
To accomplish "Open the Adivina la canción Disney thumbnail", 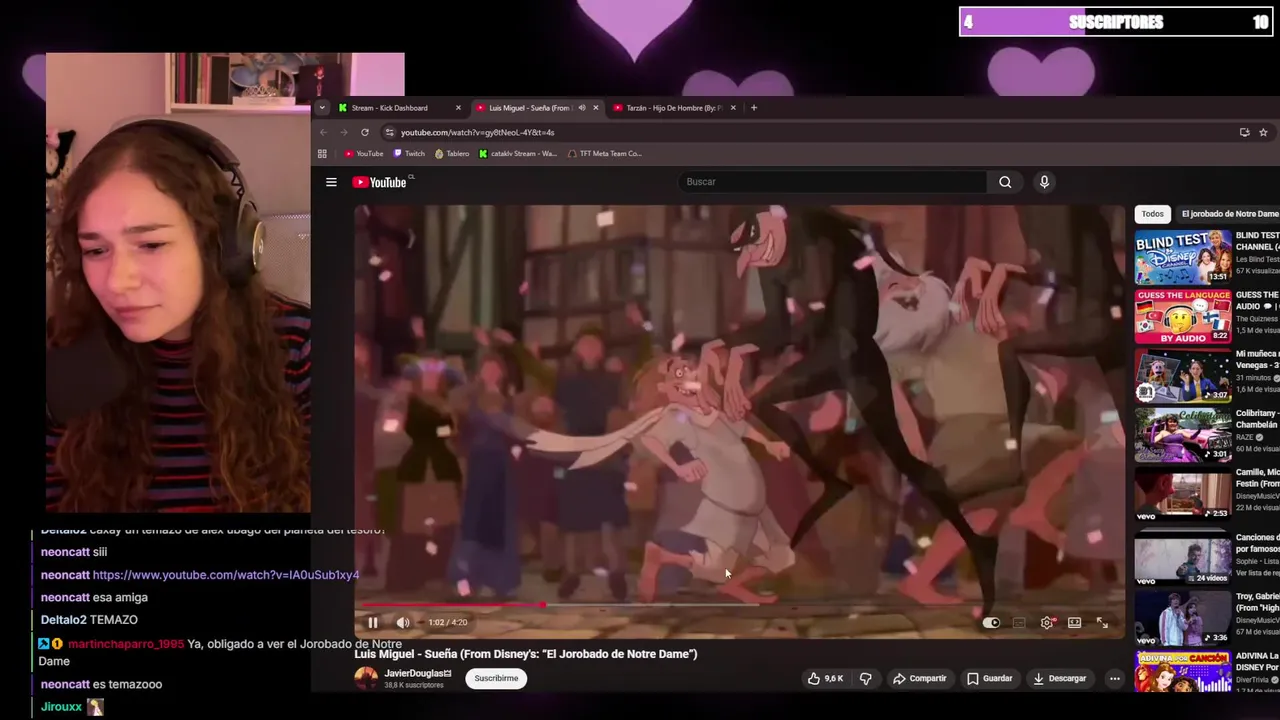I will pos(1183,672).
